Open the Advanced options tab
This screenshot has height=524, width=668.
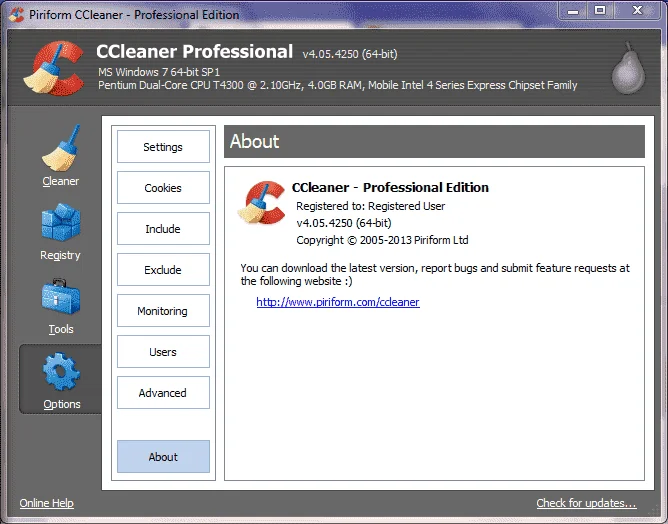(163, 392)
